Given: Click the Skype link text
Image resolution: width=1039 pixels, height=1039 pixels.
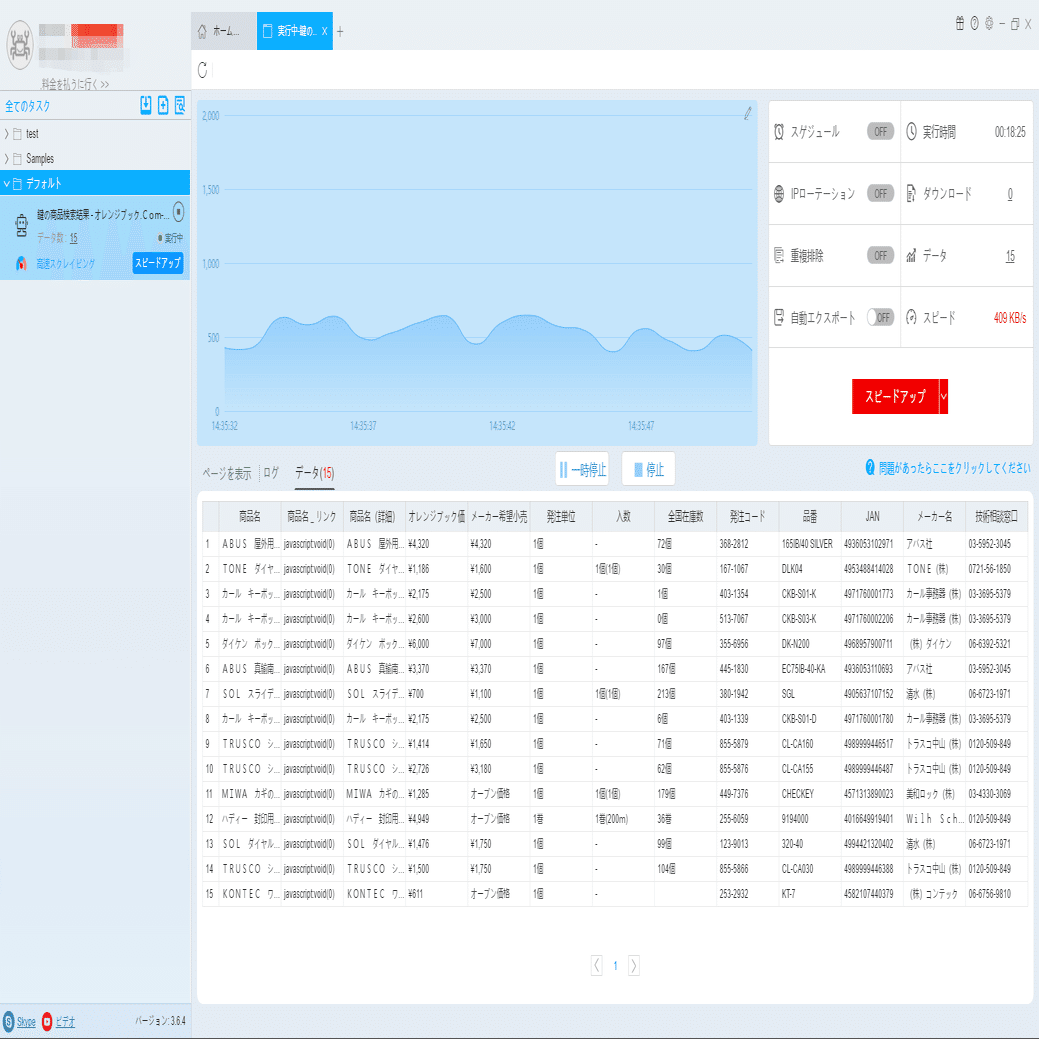Looking at the screenshot, I should click(x=26, y=1021).
